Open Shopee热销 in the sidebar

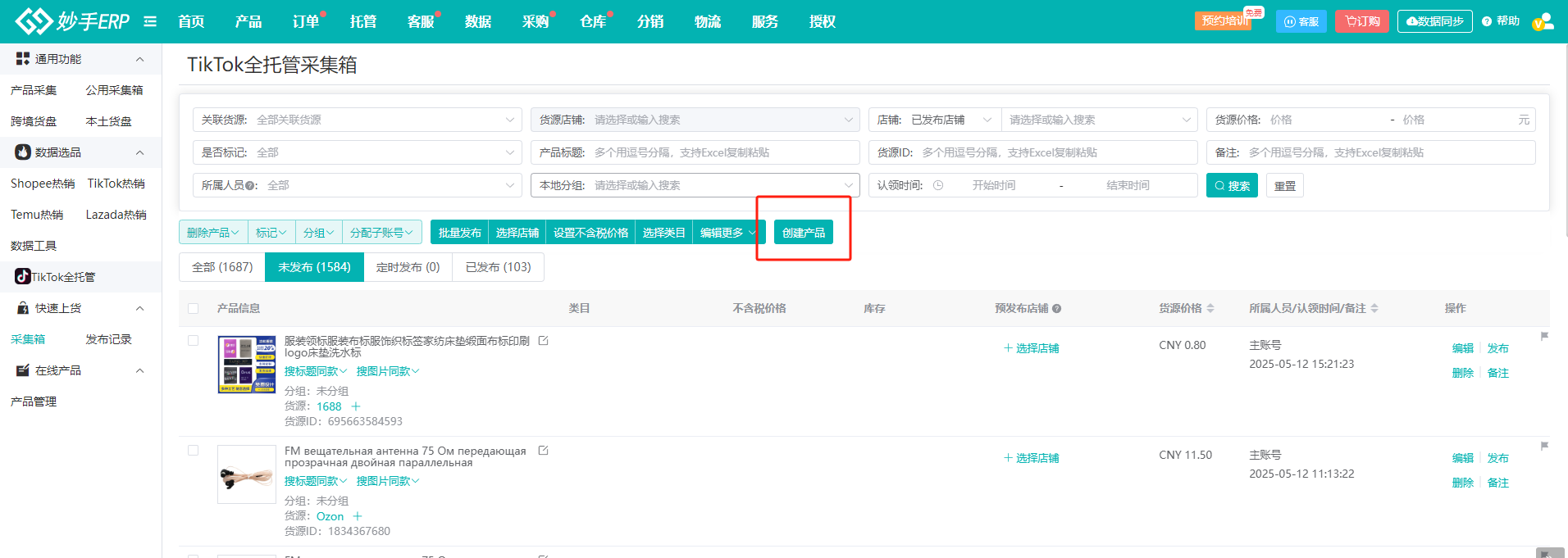(x=43, y=184)
